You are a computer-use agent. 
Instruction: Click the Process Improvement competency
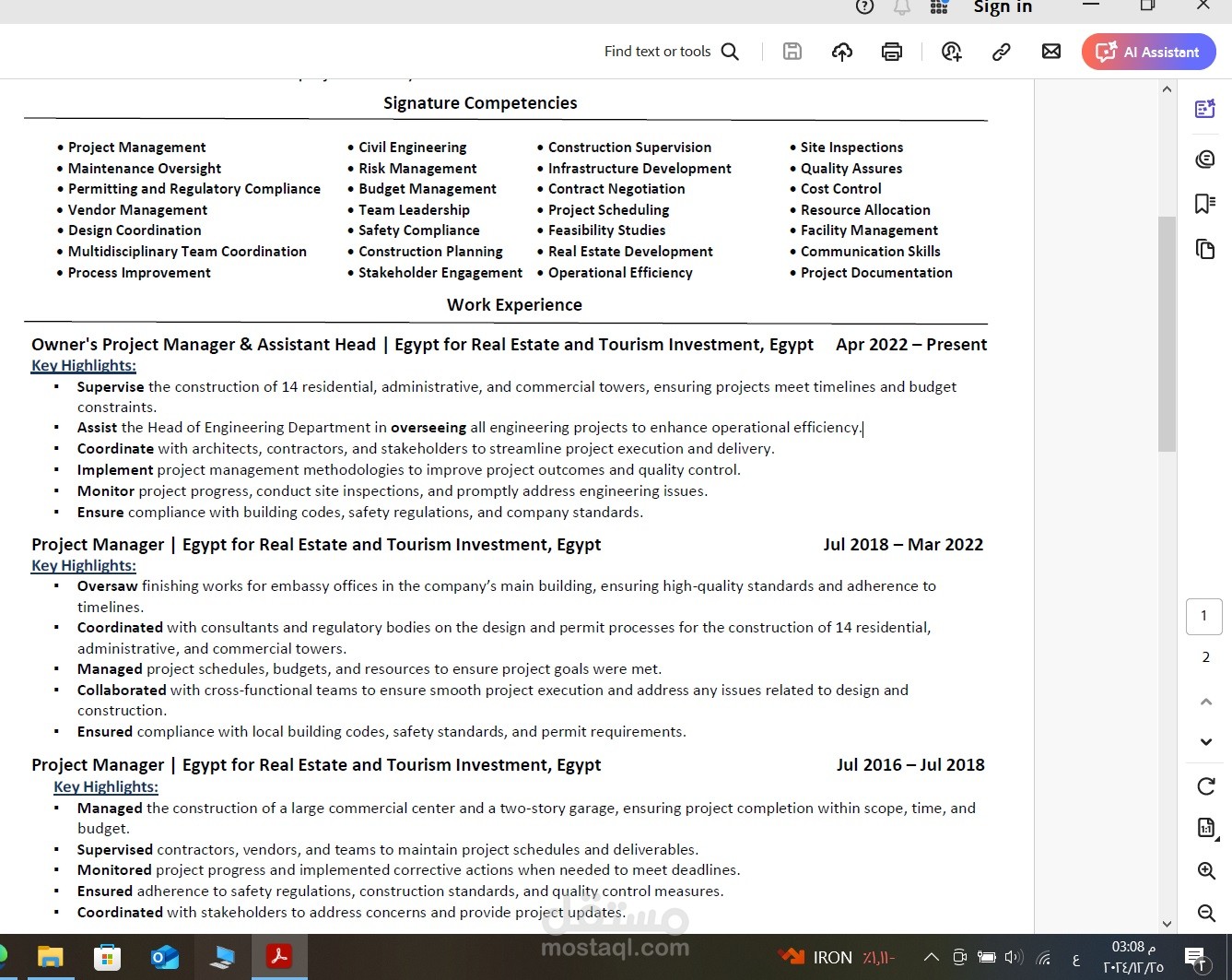(x=139, y=273)
